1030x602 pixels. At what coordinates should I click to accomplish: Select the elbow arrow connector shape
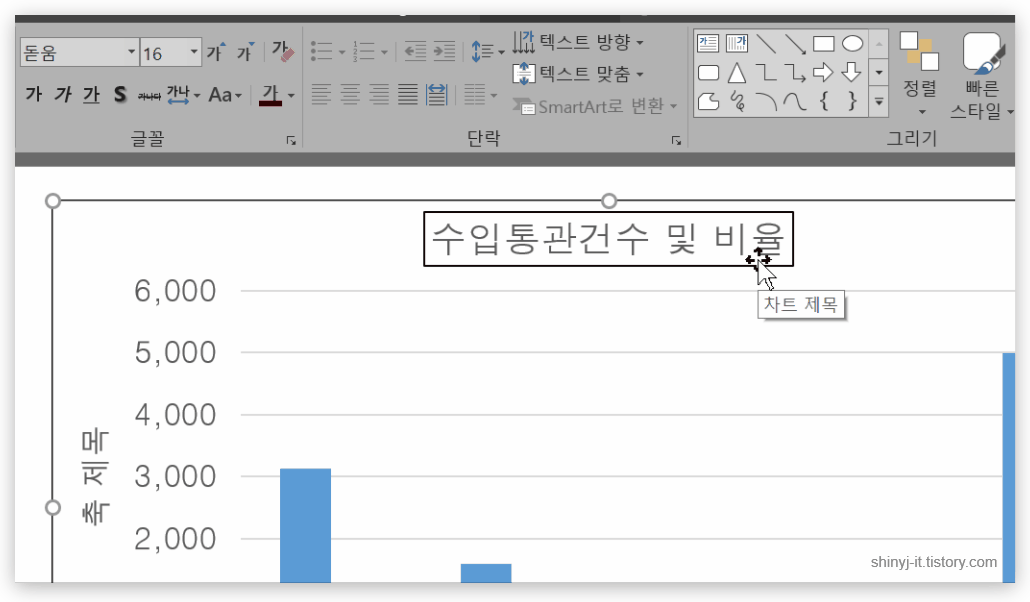(795, 72)
